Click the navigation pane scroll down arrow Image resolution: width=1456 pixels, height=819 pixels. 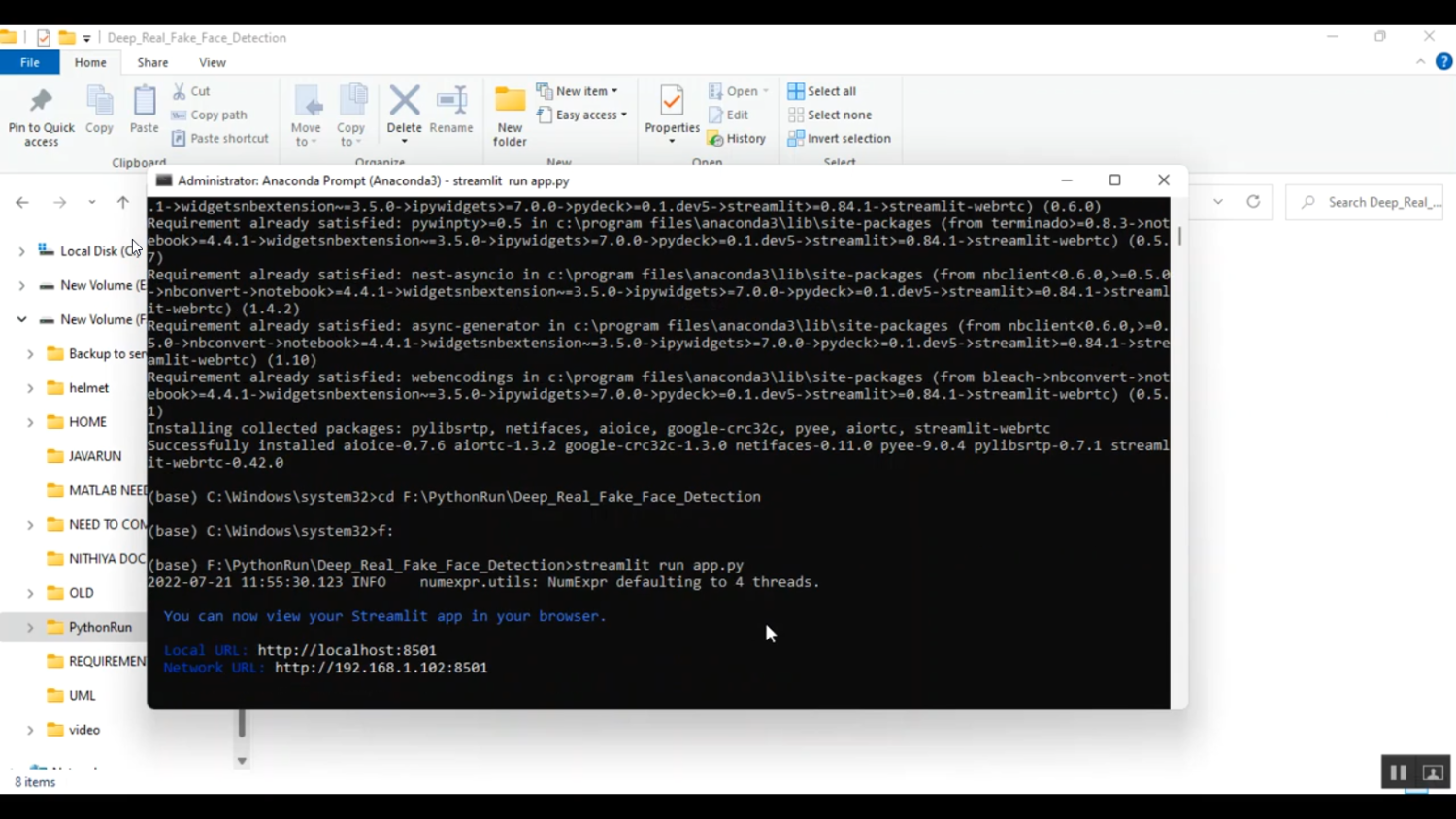coord(242,762)
